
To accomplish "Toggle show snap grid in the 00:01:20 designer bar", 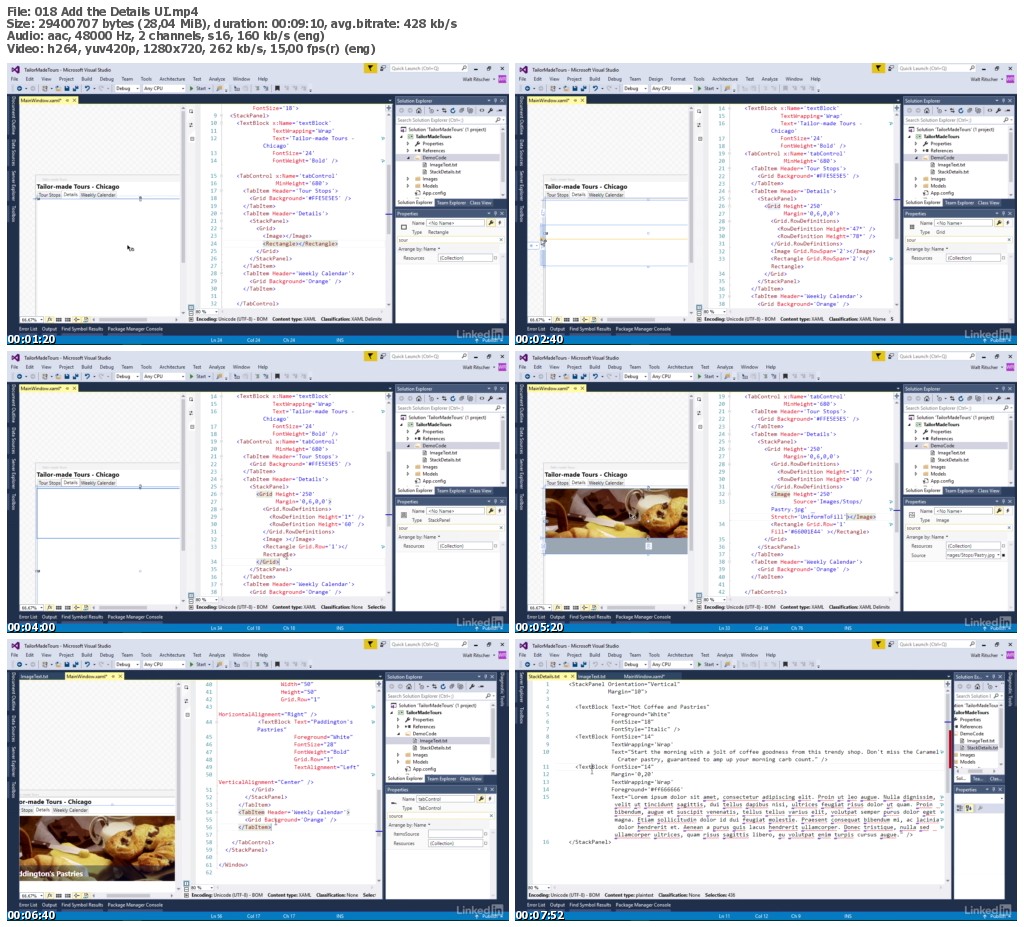I will pos(59,319).
